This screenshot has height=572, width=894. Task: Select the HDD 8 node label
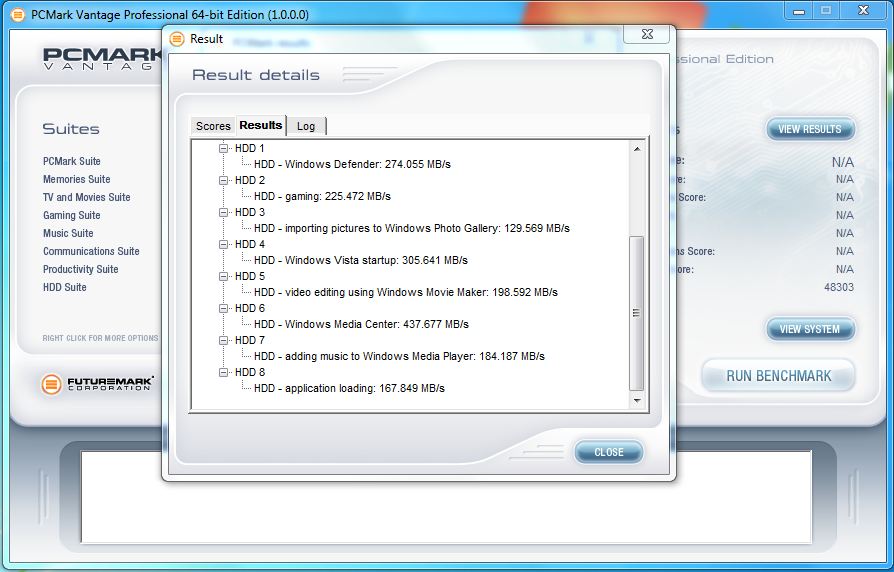point(250,372)
